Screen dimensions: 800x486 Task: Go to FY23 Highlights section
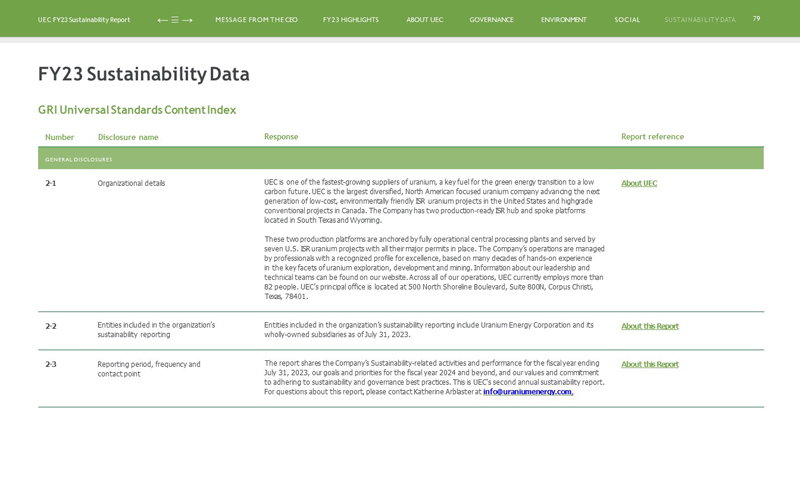[x=350, y=20]
